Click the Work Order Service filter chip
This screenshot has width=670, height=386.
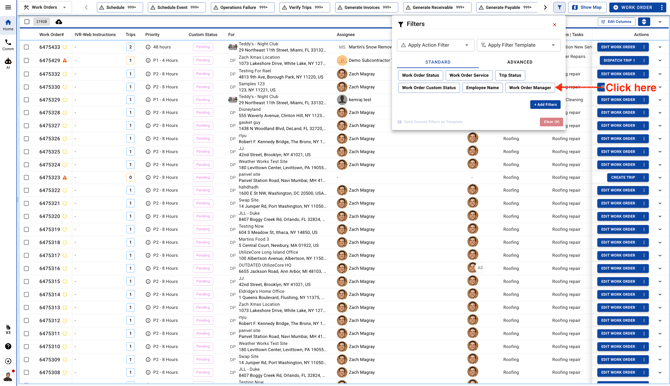pyautogui.click(x=469, y=75)
